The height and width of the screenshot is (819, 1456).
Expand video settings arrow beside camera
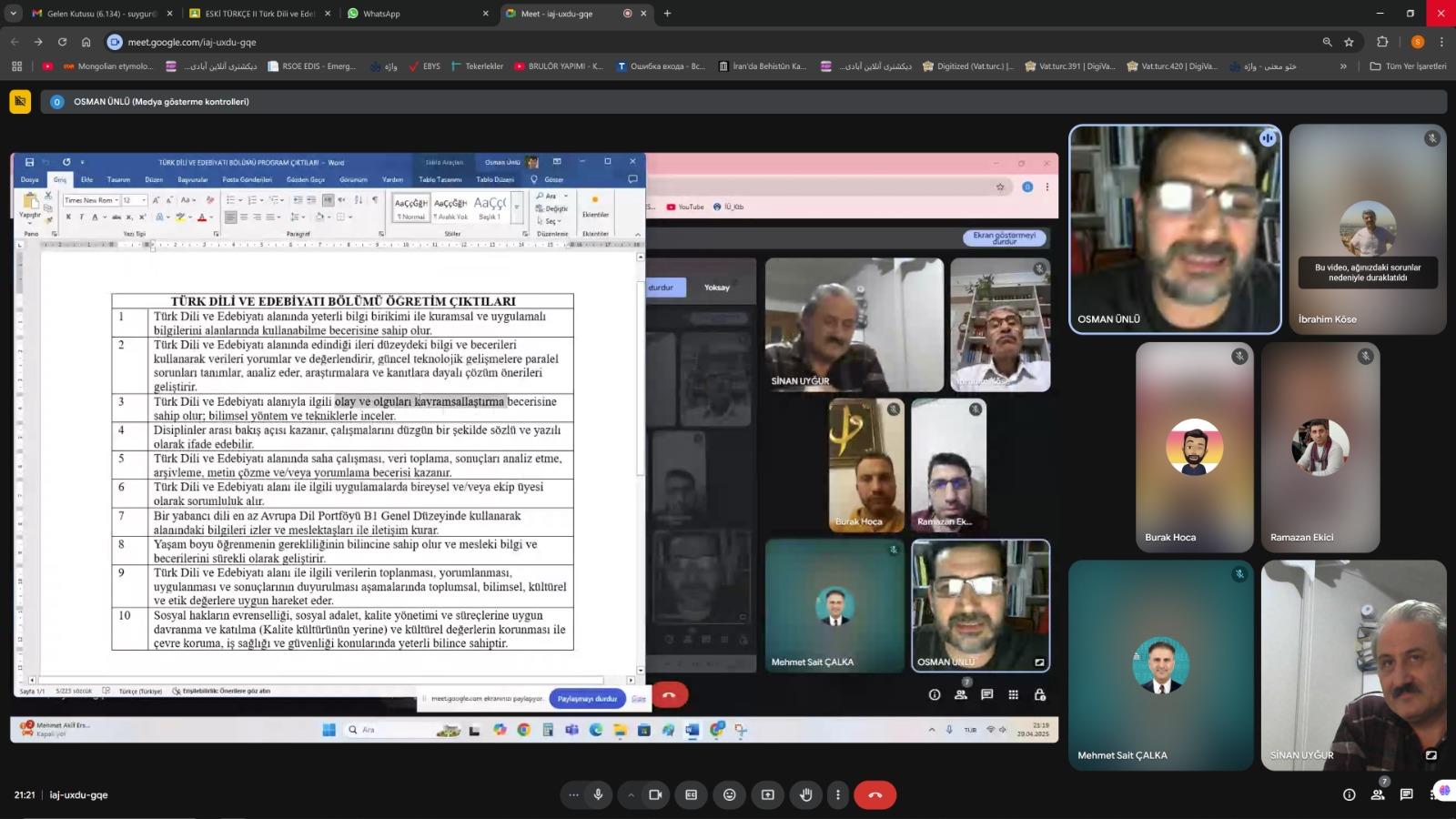(631, 794)
